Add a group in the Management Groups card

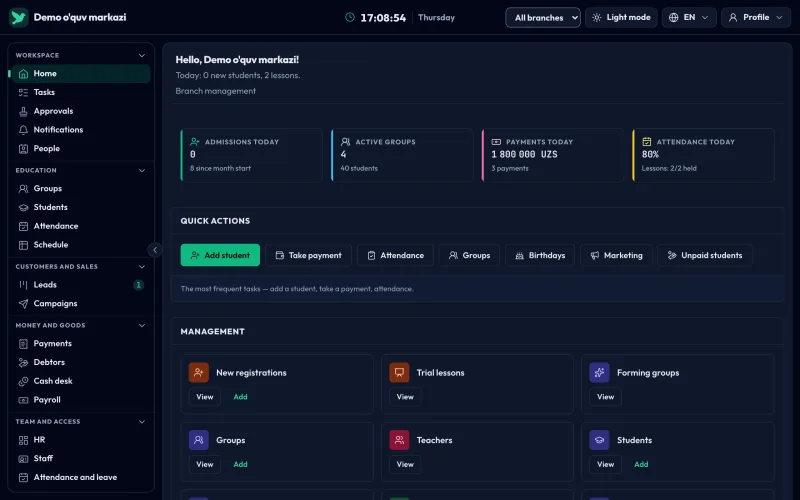240,464
